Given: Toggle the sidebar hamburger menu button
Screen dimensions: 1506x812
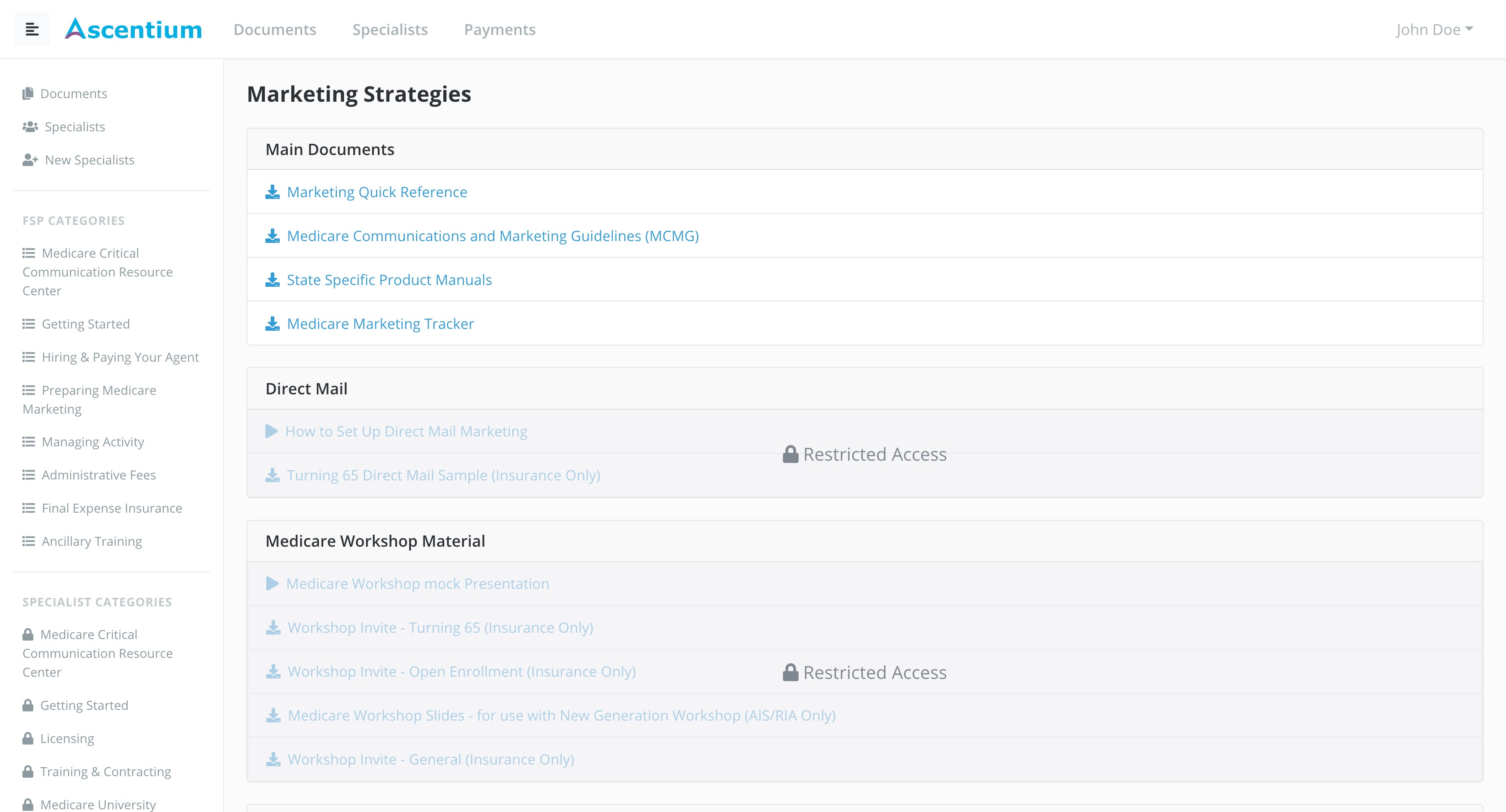Looking at the screenshot, I should pos(32,29).
